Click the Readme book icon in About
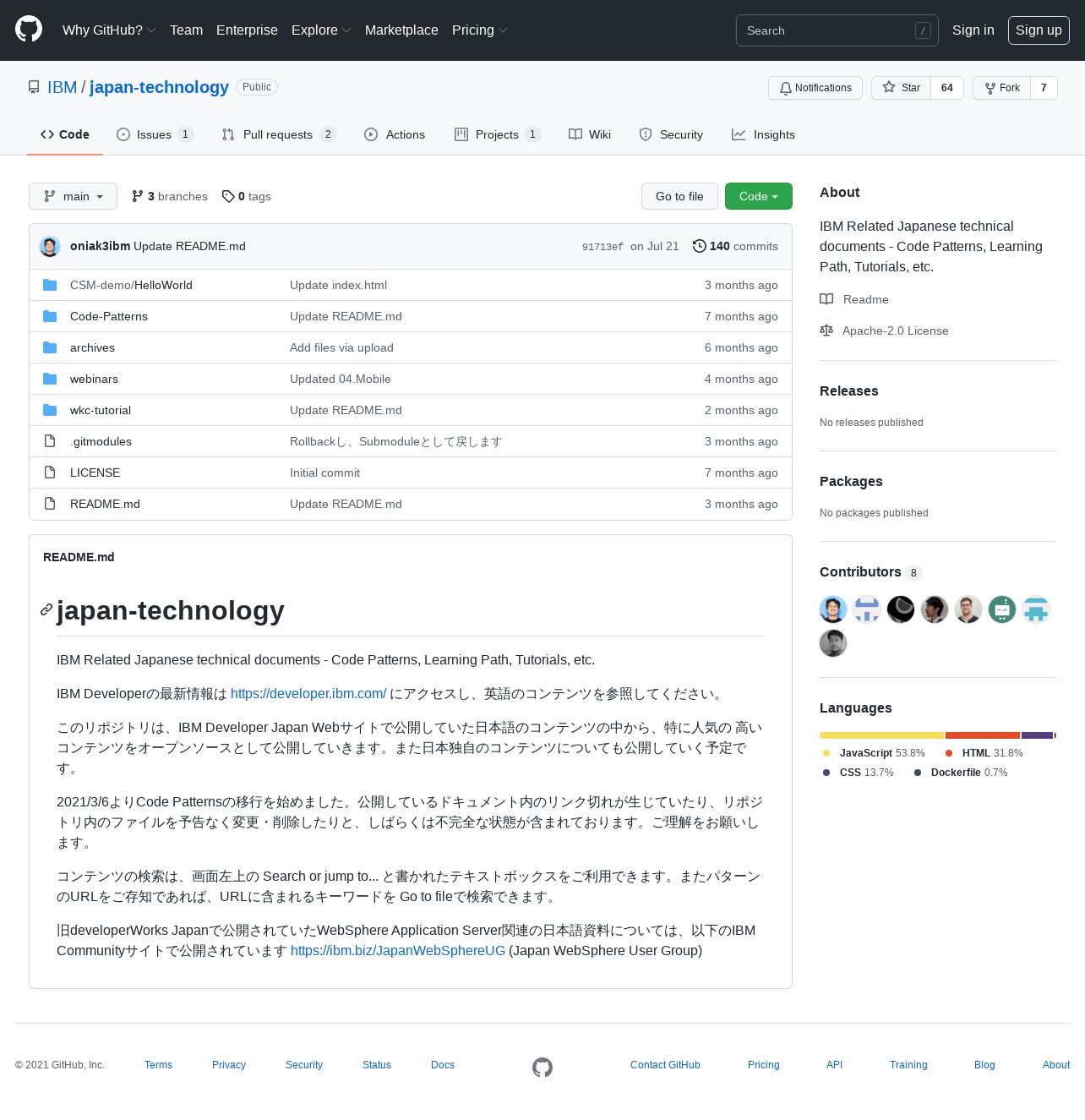Screen dimensions: 1085x1120 (x=826, y=299)
